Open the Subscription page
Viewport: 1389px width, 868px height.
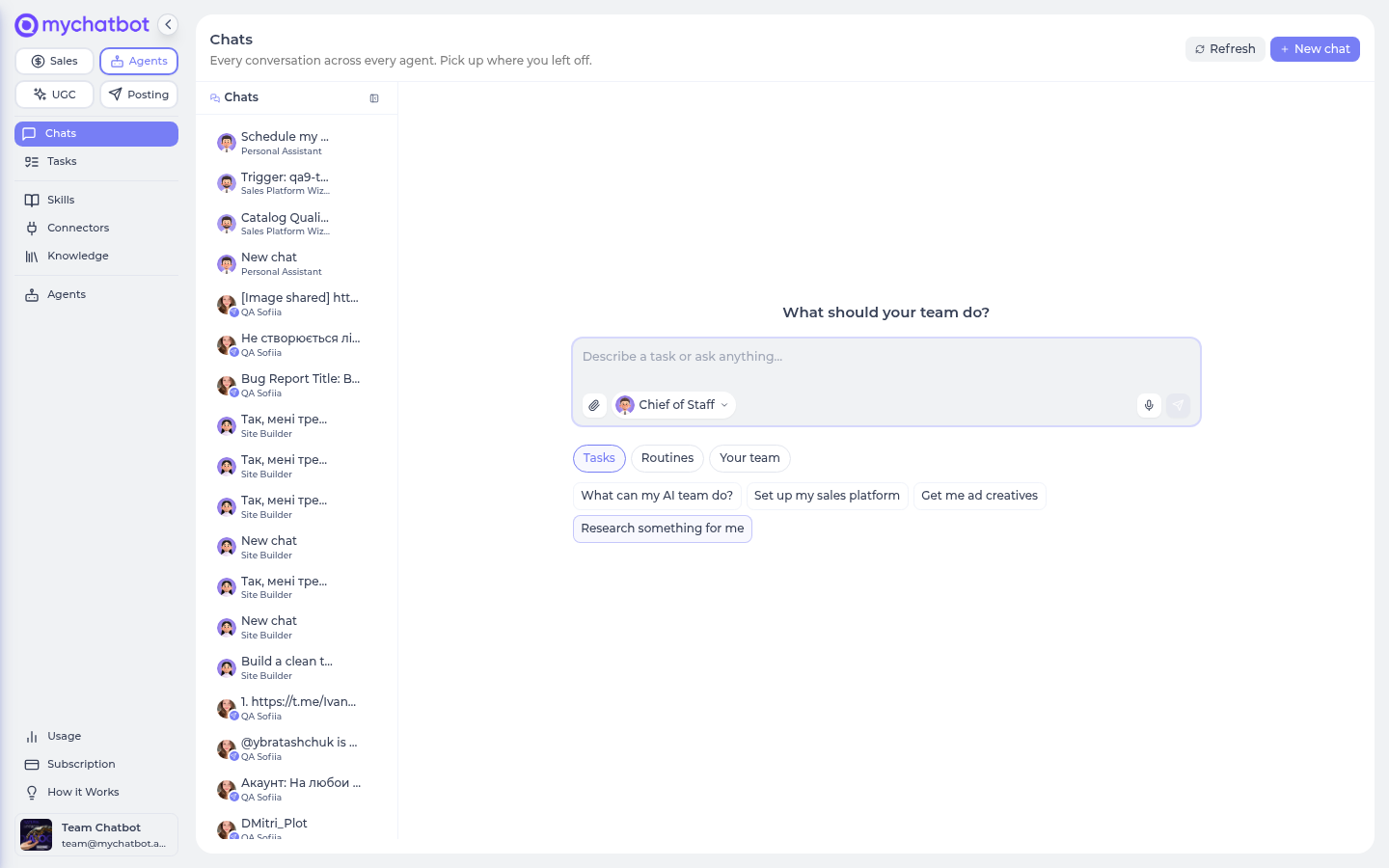96,765
